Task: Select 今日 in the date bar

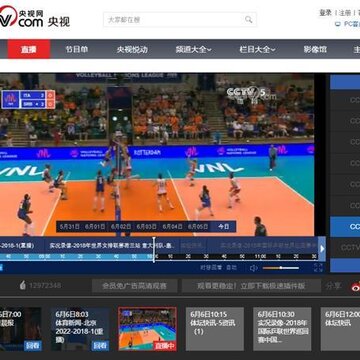Action: pos(223,227)
